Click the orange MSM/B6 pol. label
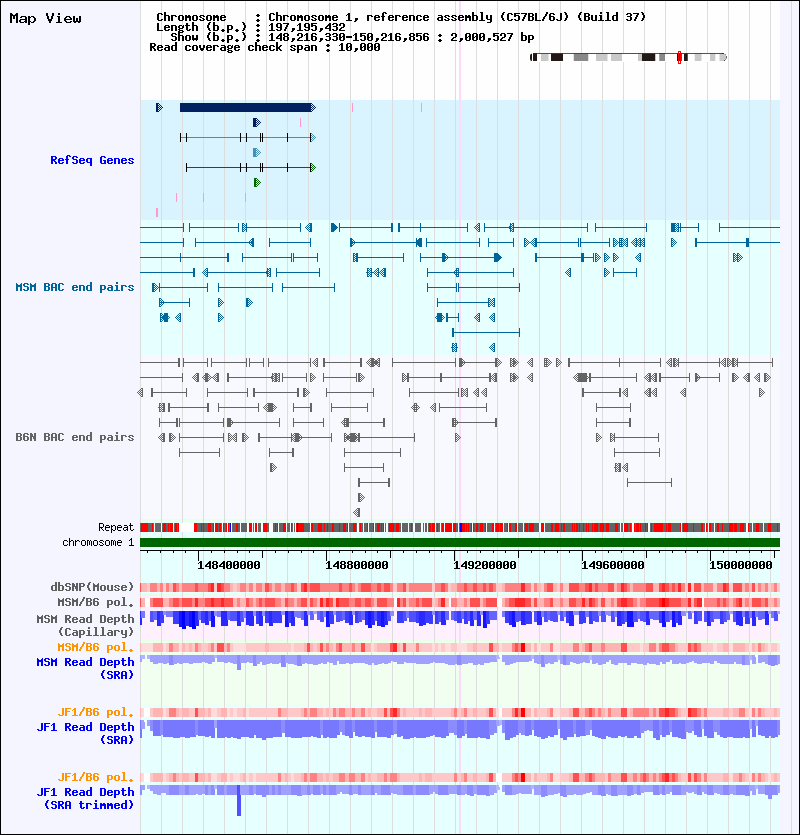800x835 pixels. 96,648
